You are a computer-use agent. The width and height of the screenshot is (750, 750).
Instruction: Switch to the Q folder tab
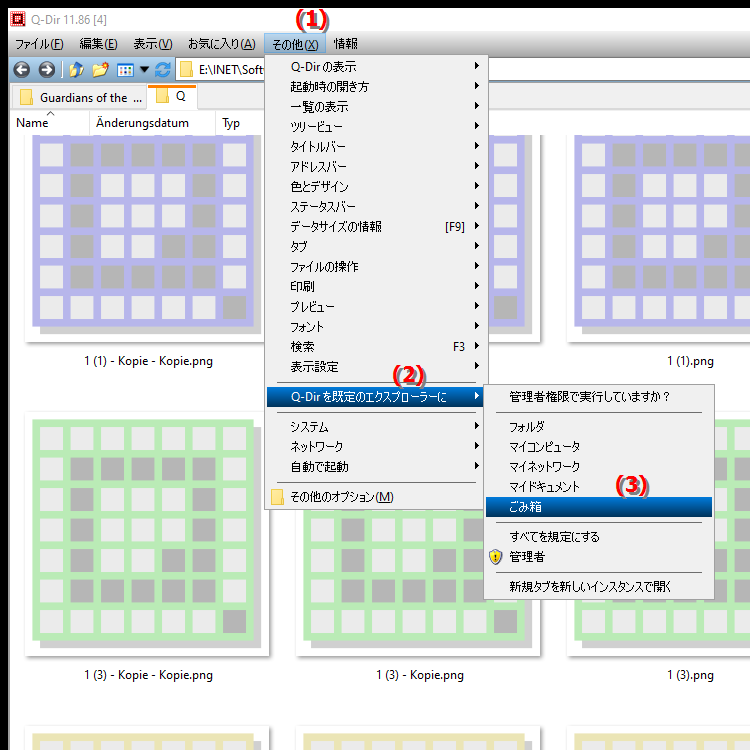click(x=173, y=97)
